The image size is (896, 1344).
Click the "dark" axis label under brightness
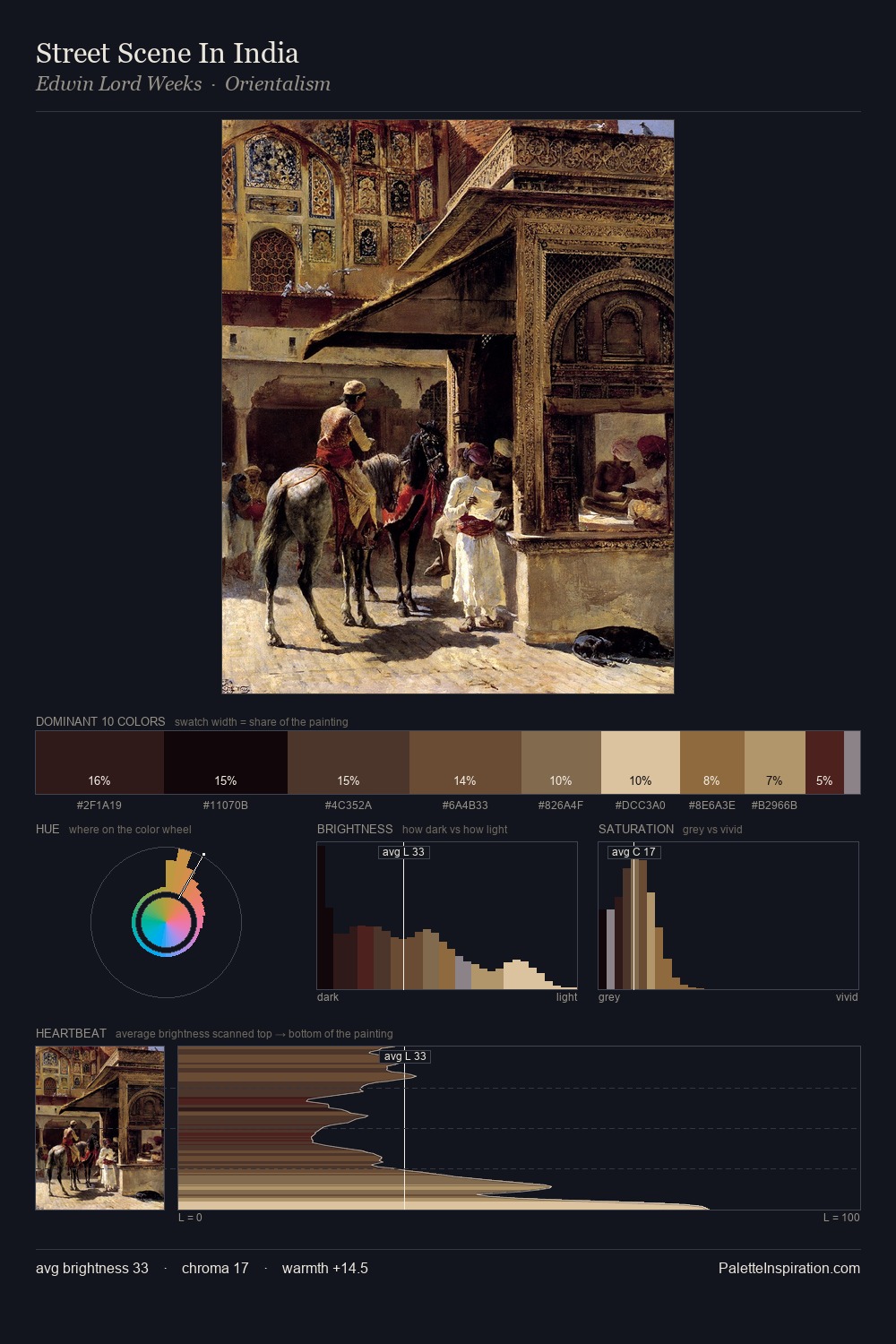coord(328,997)
